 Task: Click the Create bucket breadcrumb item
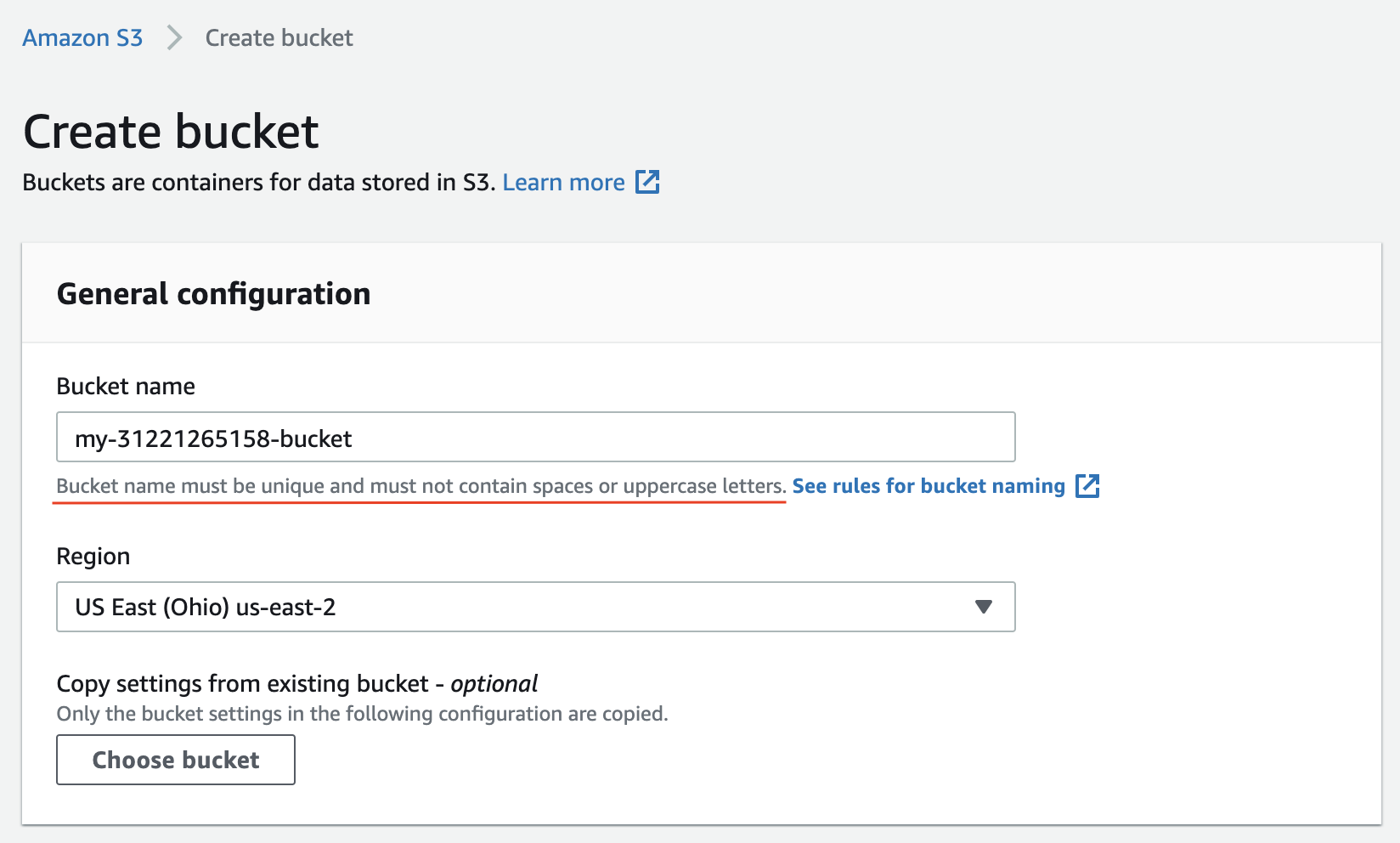pos(279,38)
